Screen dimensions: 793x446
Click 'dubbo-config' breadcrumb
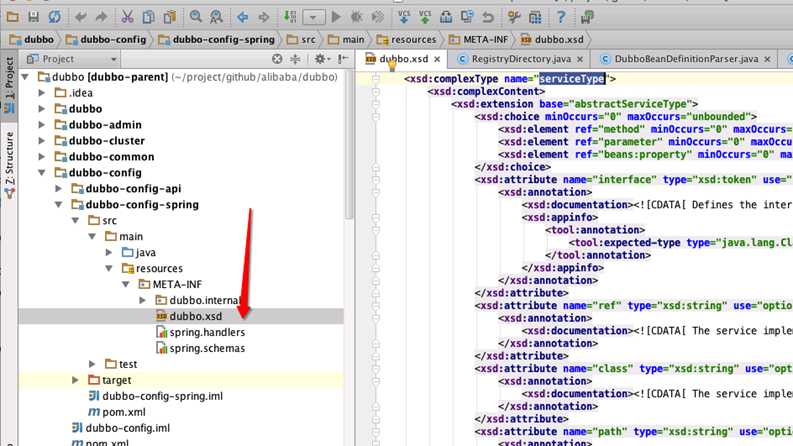tap(106, 39)
